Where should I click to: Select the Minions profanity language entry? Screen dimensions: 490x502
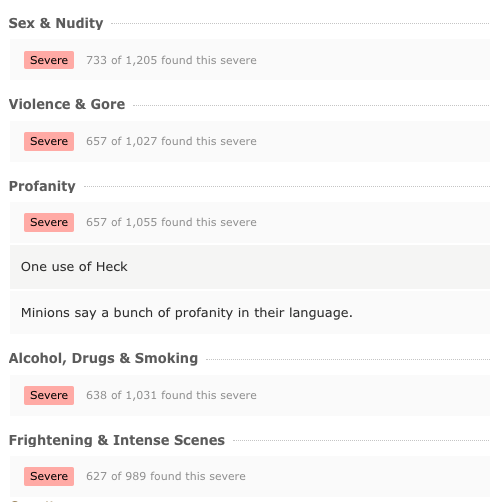(250, 313)
